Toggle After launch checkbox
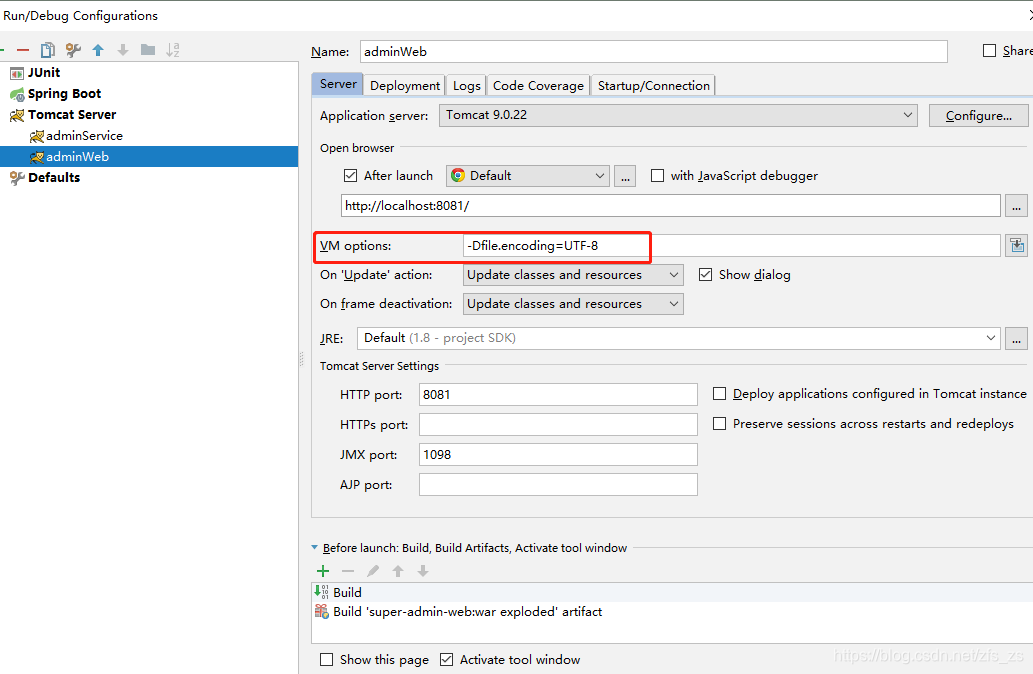 click(x=350, y=176)
